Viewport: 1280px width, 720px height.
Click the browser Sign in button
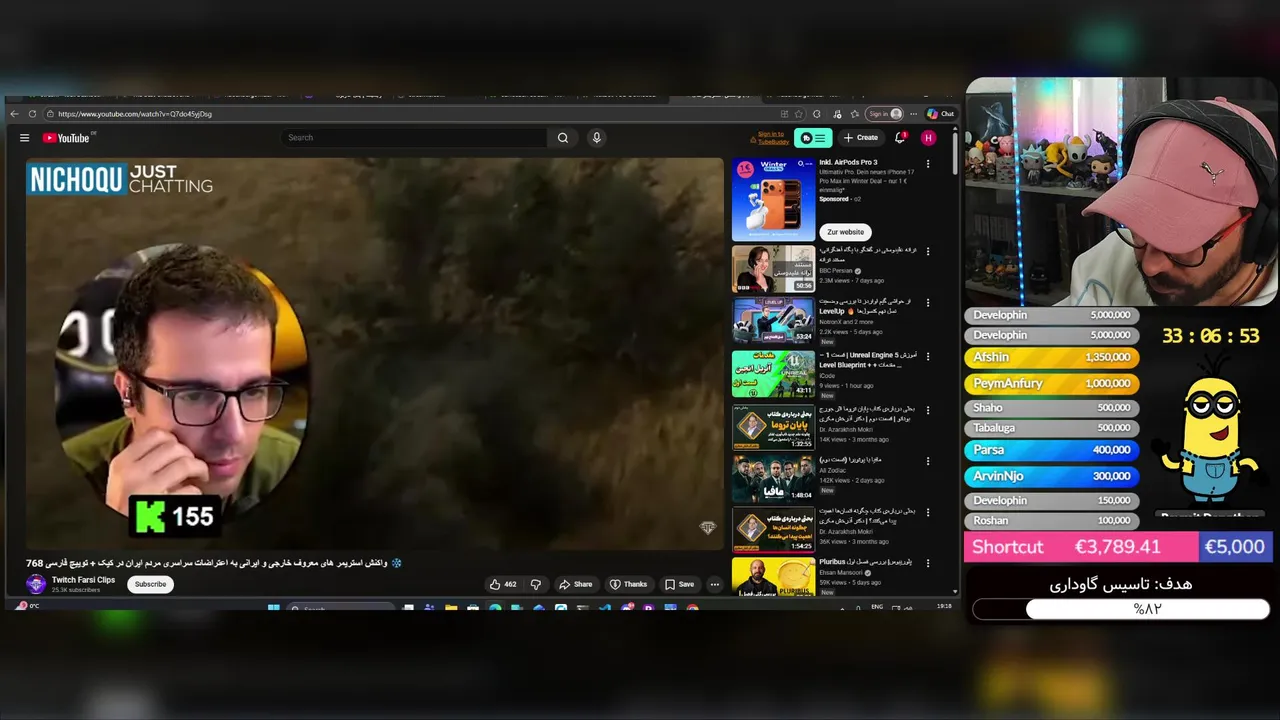pyautogui.click(x=884, y=114)
